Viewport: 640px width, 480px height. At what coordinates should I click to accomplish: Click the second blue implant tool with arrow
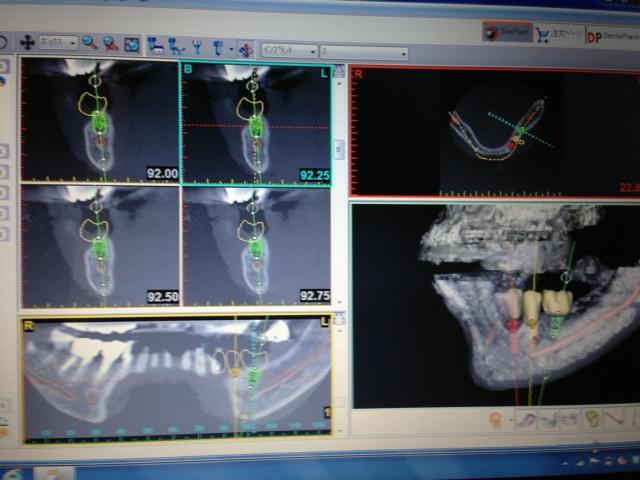click(x=176, y=47)
